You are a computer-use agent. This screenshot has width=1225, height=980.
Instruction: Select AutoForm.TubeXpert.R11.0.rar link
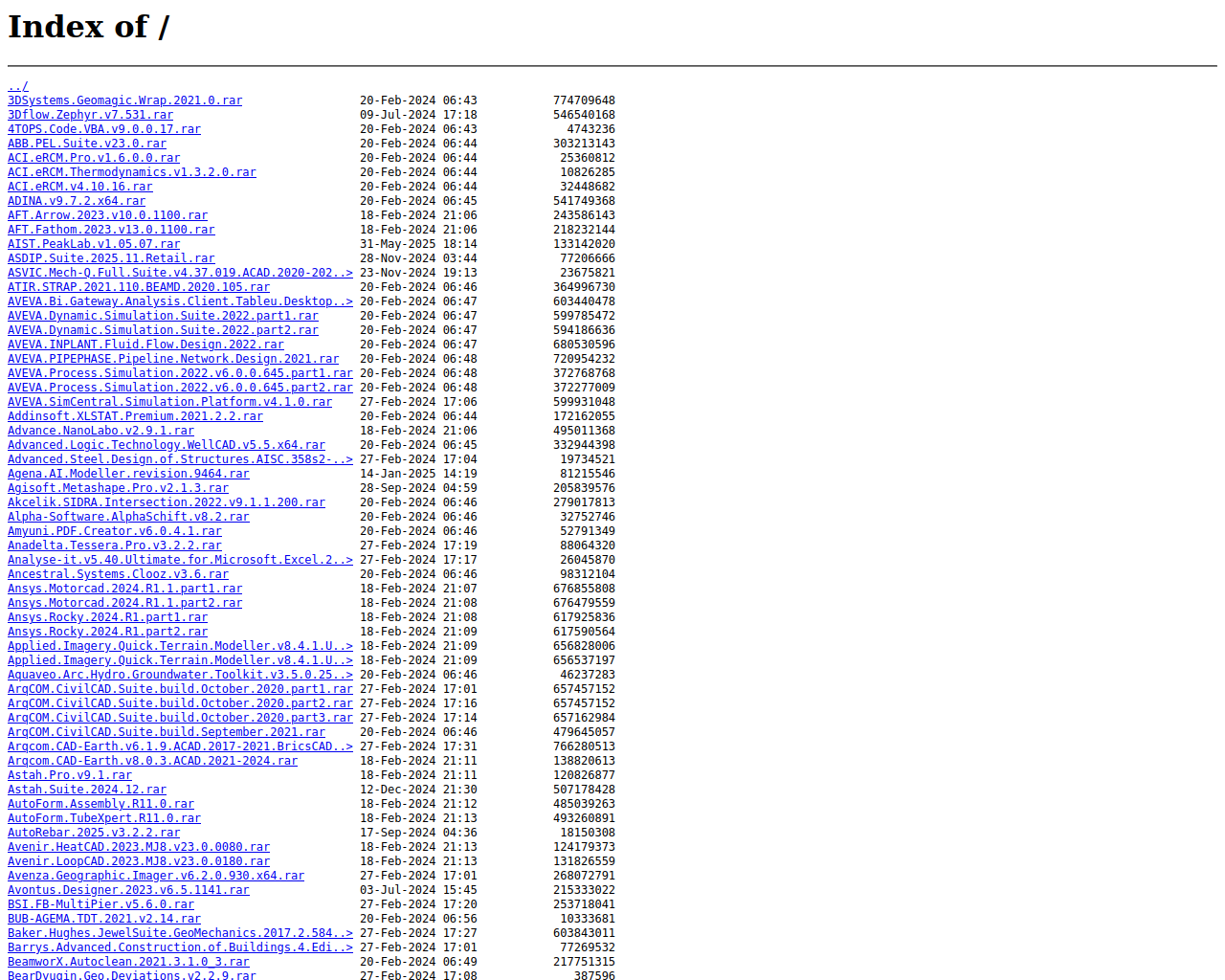[x=104, y=818]
